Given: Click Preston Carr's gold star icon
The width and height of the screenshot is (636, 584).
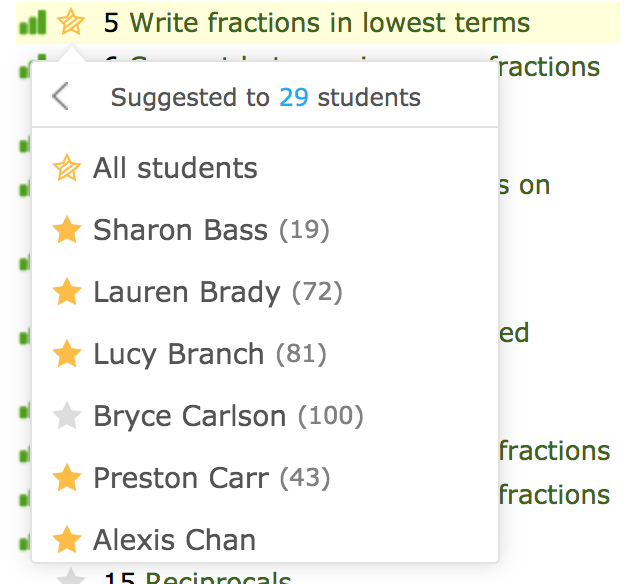Looking at the screenshot, I should pos(66,478).
